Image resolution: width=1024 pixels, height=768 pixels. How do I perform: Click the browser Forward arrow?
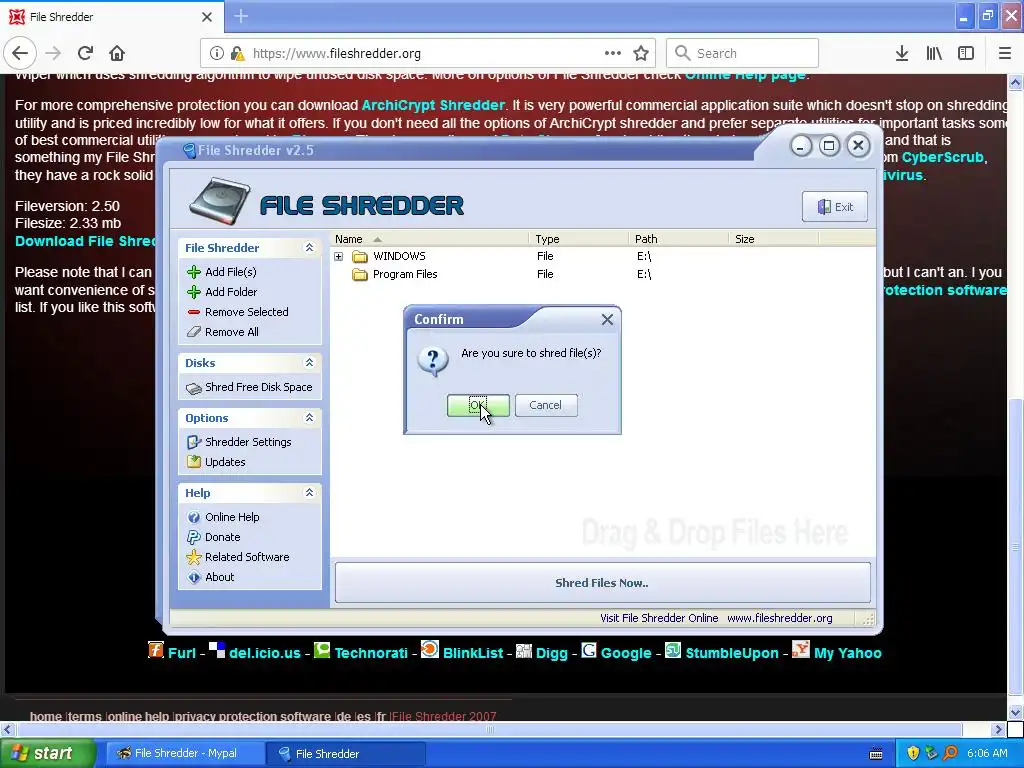pyautogui.click(x=53, y=53)
